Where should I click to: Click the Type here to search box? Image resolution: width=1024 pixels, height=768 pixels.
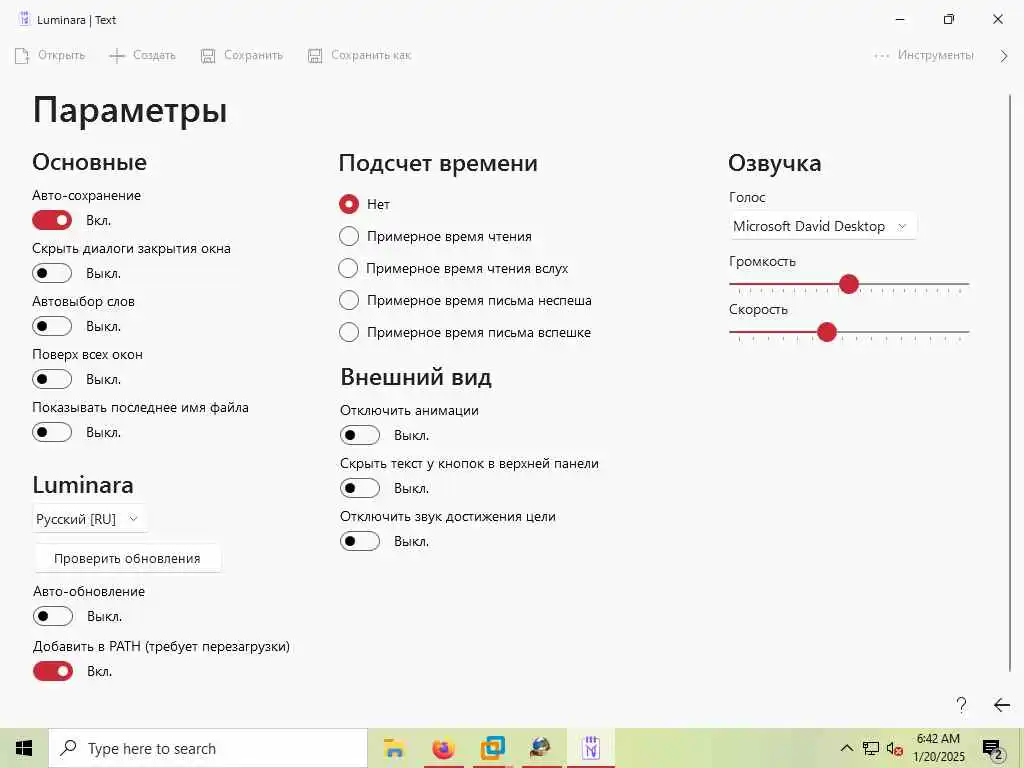tap(208, 748)
